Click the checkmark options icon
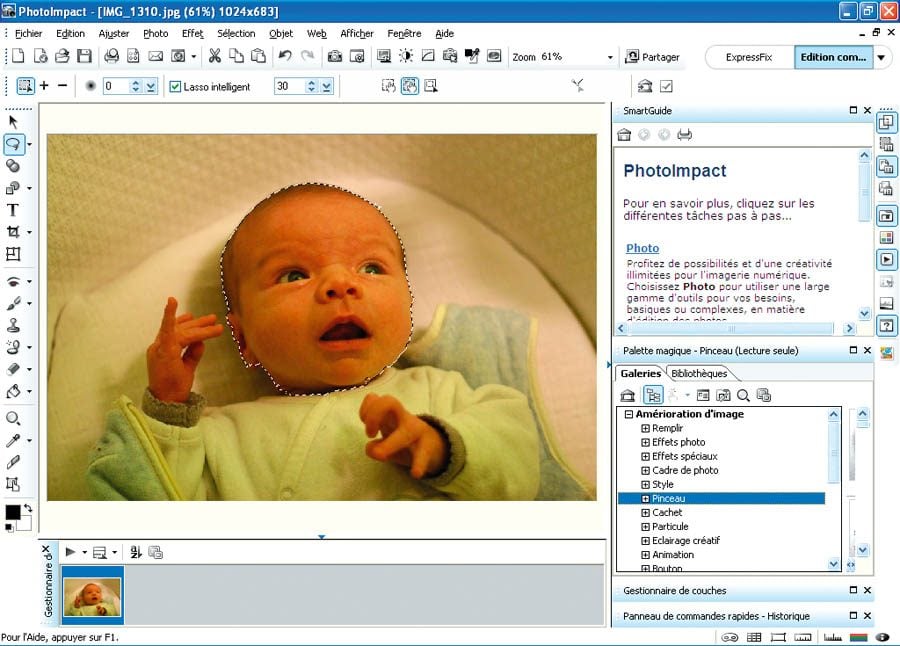Viewport: 900px width, 646px height. tap(666, 86)
